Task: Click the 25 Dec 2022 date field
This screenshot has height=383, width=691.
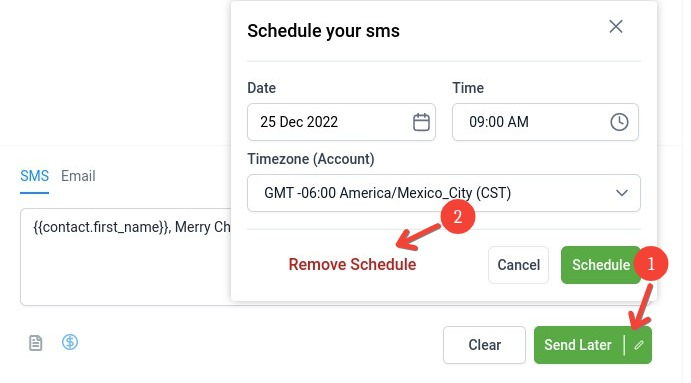Action: point(341,122)
